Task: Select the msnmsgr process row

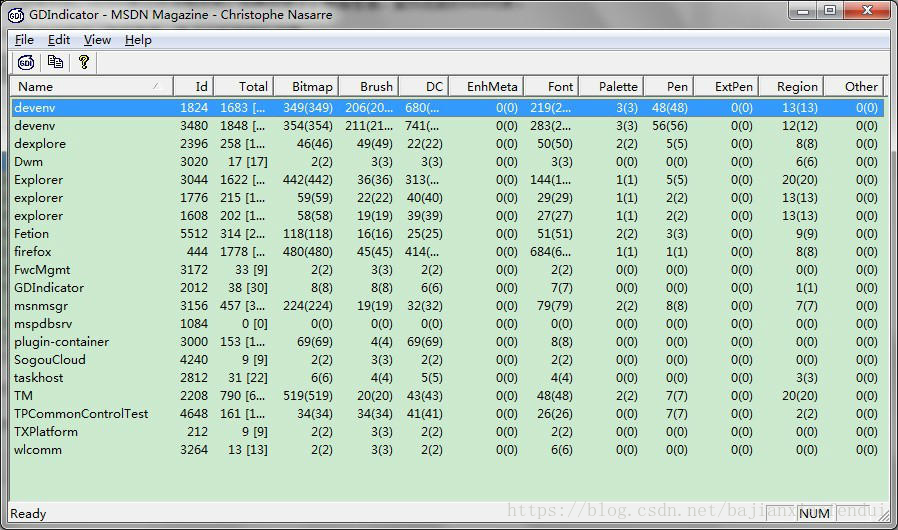Action: coord(447,306)
